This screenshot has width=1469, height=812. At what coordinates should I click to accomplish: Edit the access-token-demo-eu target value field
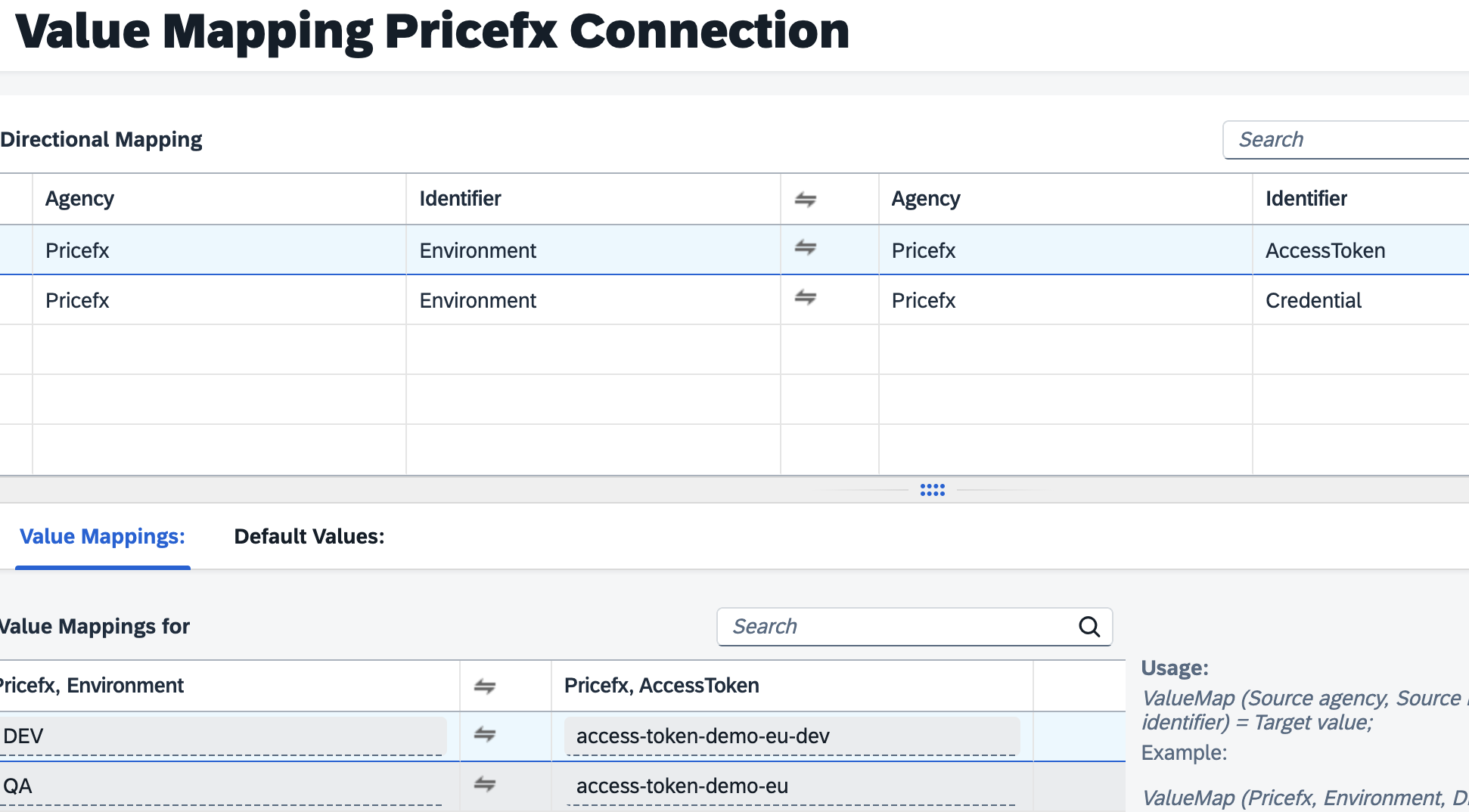[x=790, y=786]
